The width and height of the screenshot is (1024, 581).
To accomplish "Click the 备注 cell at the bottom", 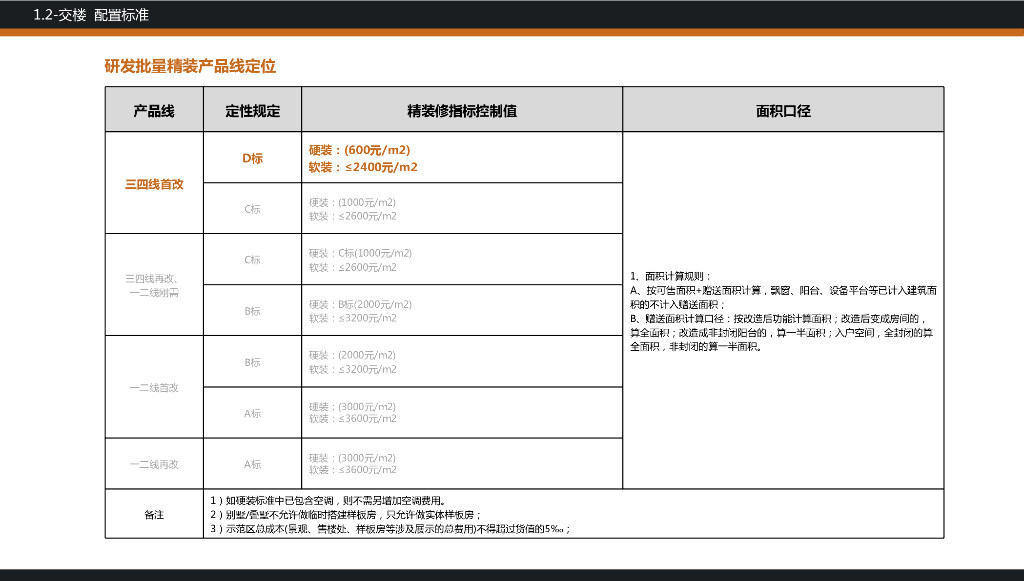I will coord(153,513).
